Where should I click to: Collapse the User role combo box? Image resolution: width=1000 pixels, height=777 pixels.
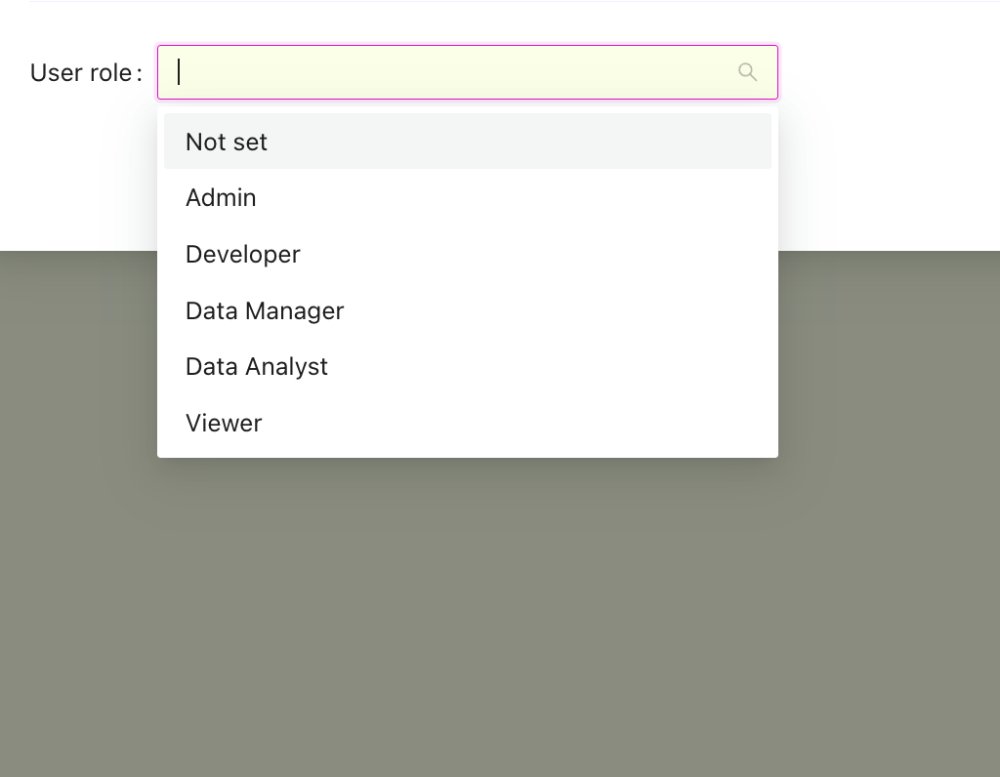click(747, 72)
